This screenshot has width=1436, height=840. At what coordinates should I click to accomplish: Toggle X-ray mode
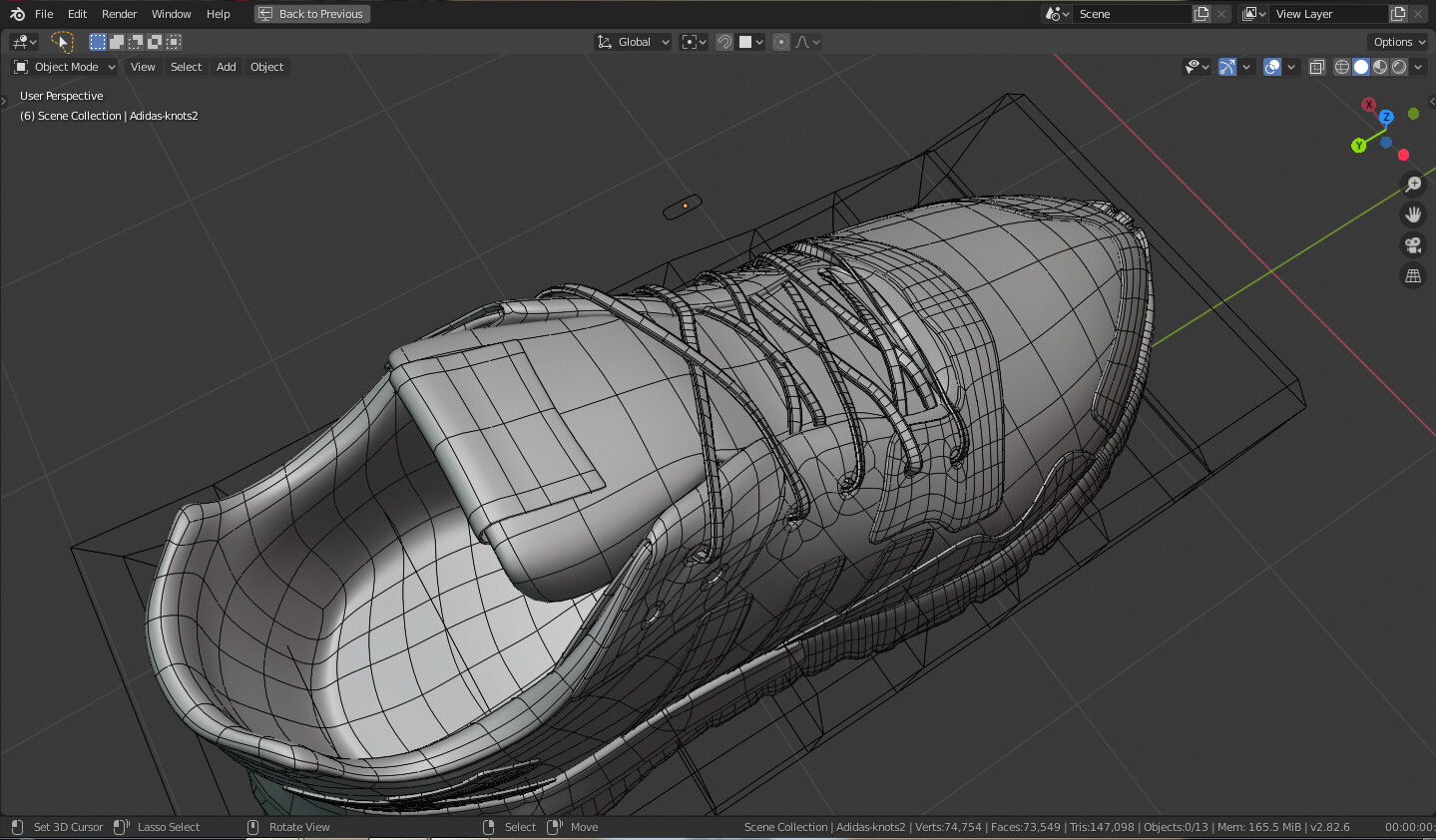(1316, 67)
